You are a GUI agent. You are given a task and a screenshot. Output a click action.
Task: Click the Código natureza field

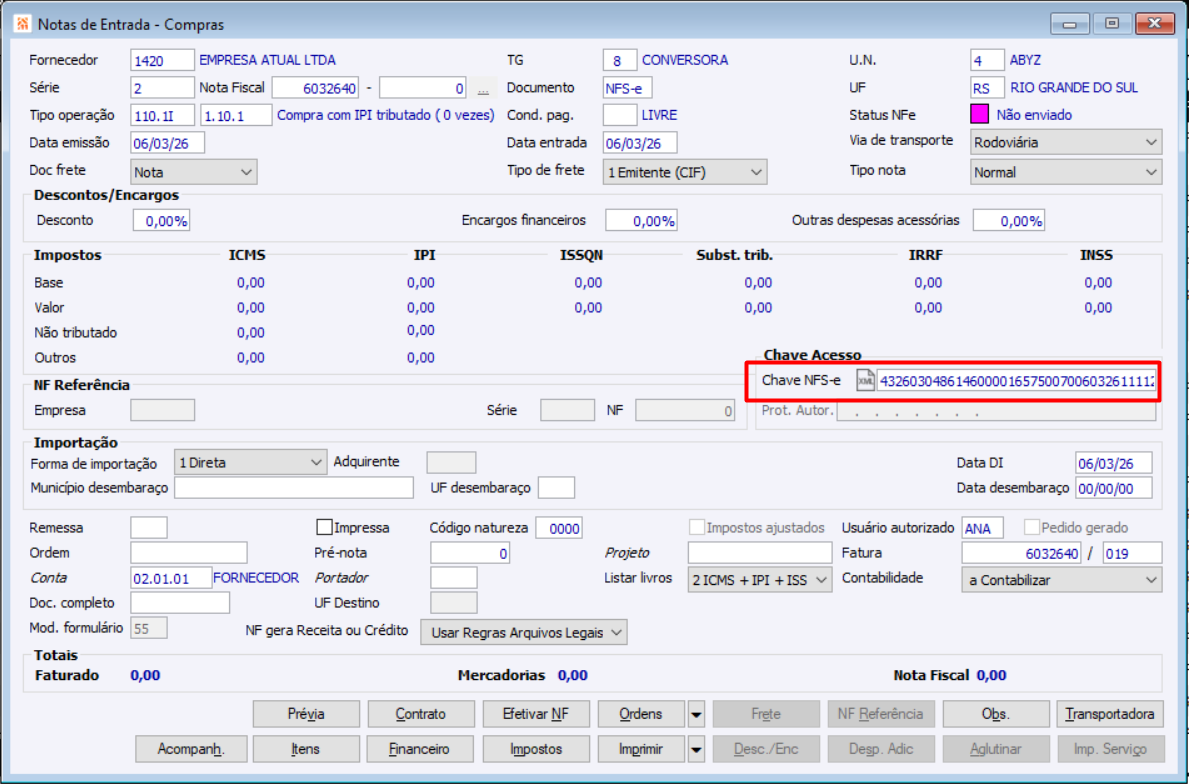tap(559, 528)
